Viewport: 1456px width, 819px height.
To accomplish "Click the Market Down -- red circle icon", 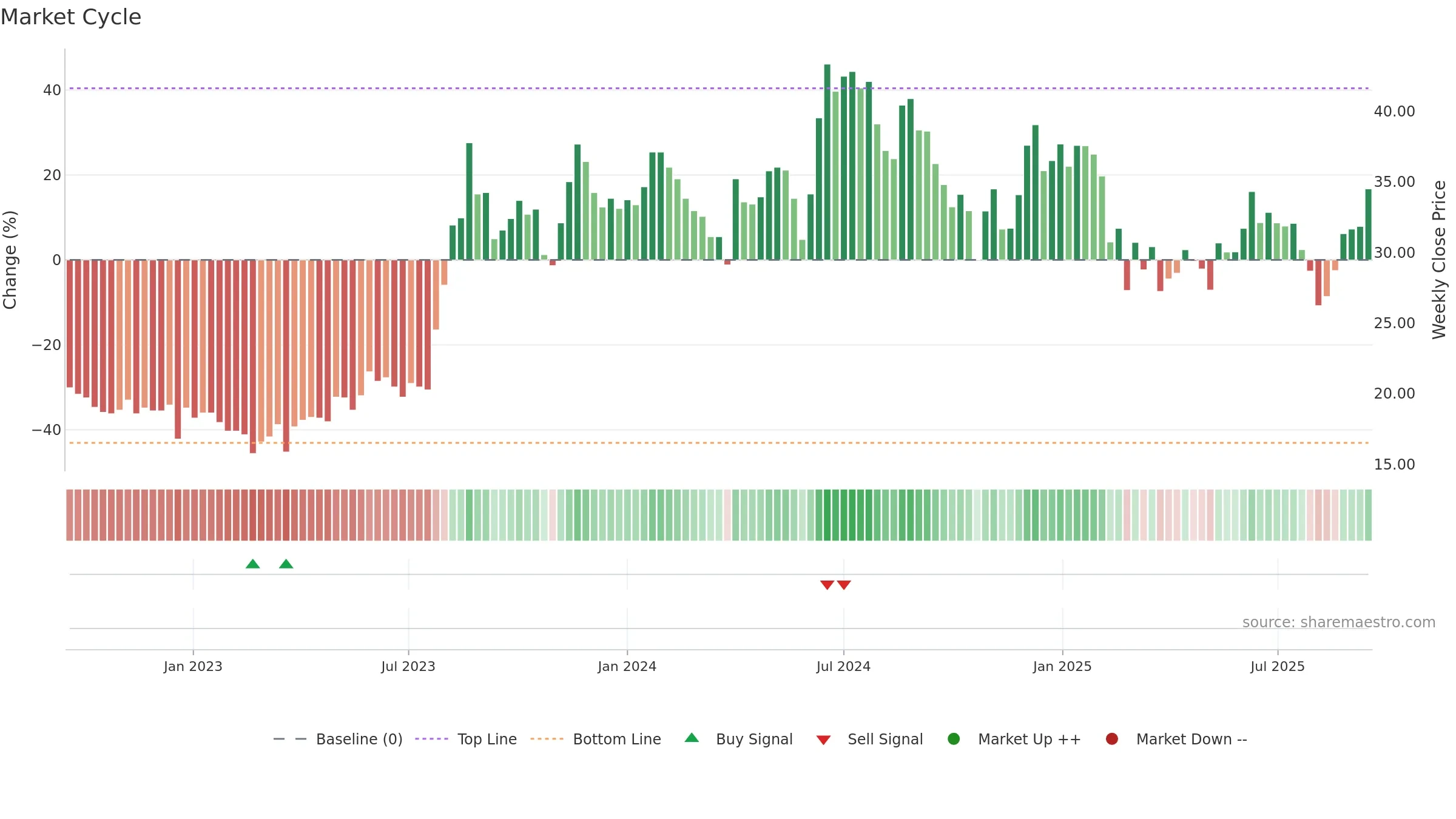I will 1112,739.
